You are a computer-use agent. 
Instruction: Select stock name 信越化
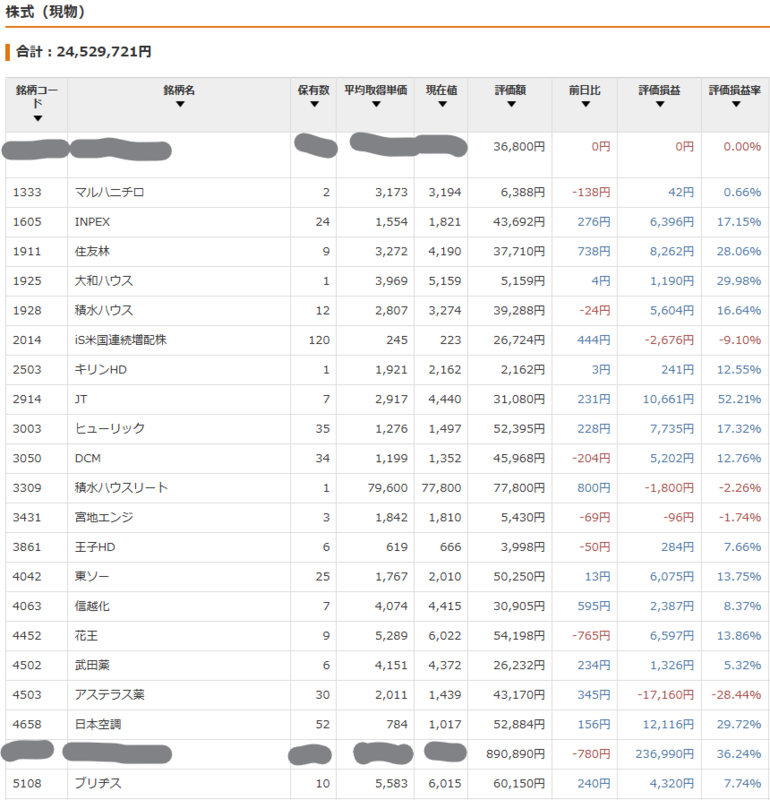pos(92,607)
